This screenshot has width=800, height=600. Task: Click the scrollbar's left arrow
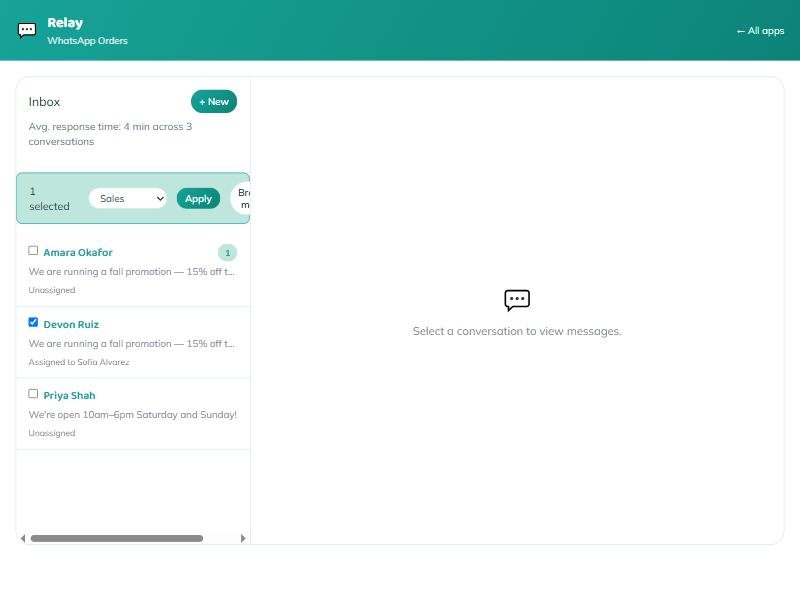click(22, 538)
